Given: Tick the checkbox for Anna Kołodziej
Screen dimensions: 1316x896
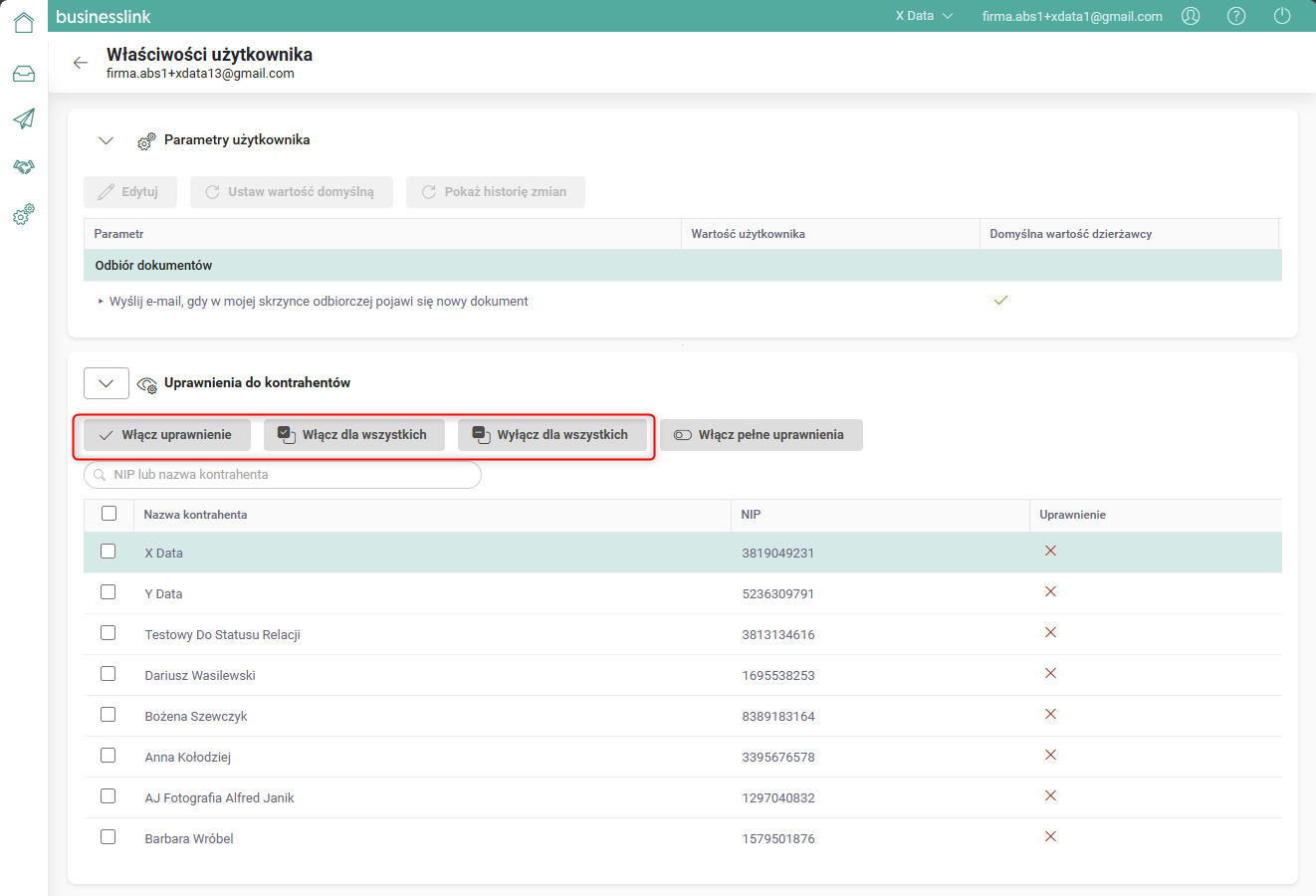Looking at the screenshot, I should pyautogui.click(x=109, y=756).
